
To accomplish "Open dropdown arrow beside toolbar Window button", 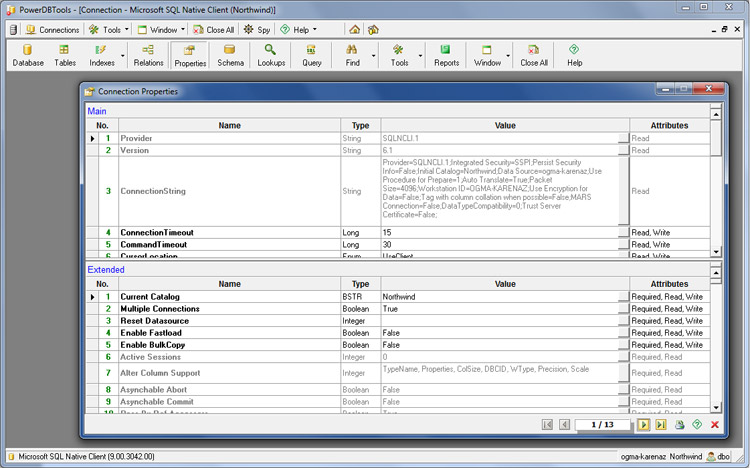I will coord(509,55).
